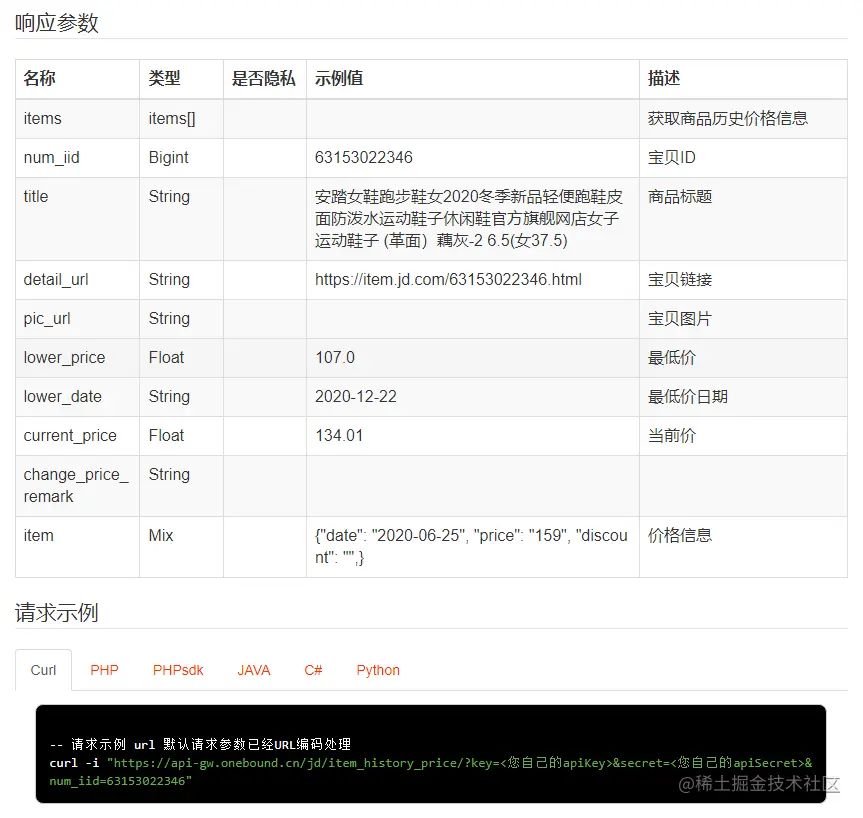The height and width of the screenshot is (818, 863).
Task: Select the currently active Curl tab
Action: pyautogui.click(x=43, y=670)
